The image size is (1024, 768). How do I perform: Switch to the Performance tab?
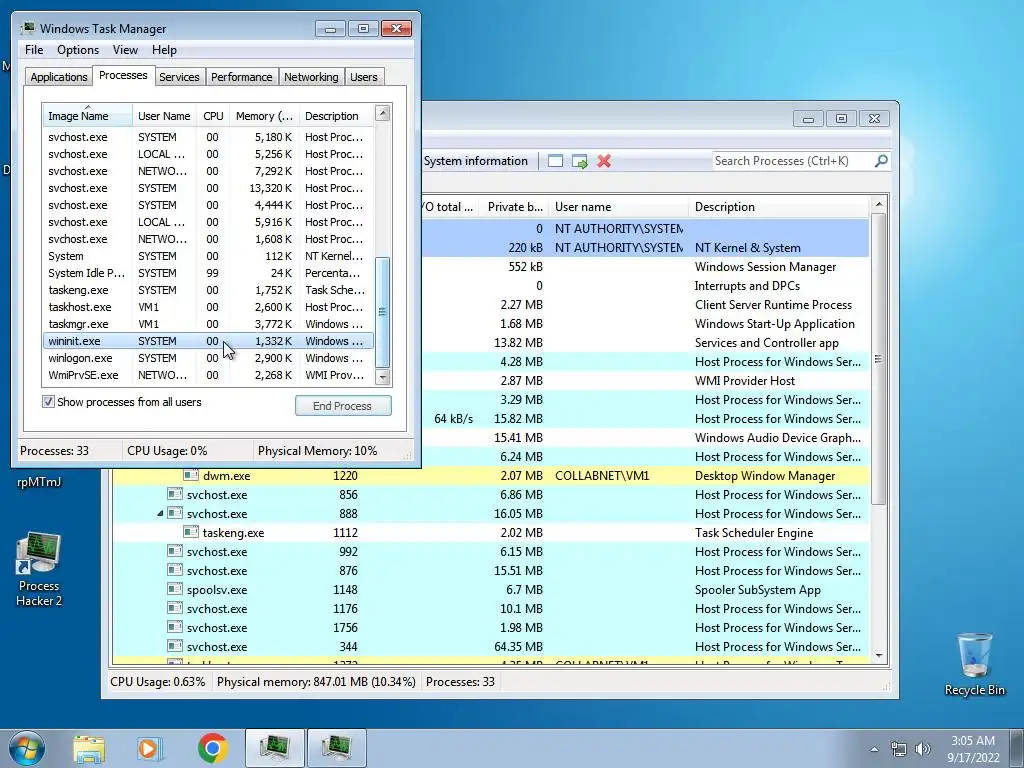click(241, 77)
